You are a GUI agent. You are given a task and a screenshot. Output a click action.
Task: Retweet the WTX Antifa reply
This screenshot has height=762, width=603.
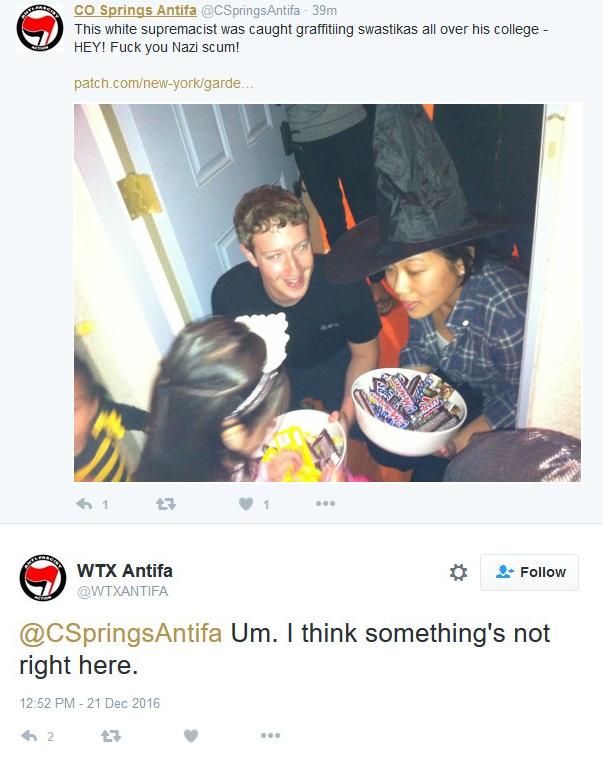point(111,736)
